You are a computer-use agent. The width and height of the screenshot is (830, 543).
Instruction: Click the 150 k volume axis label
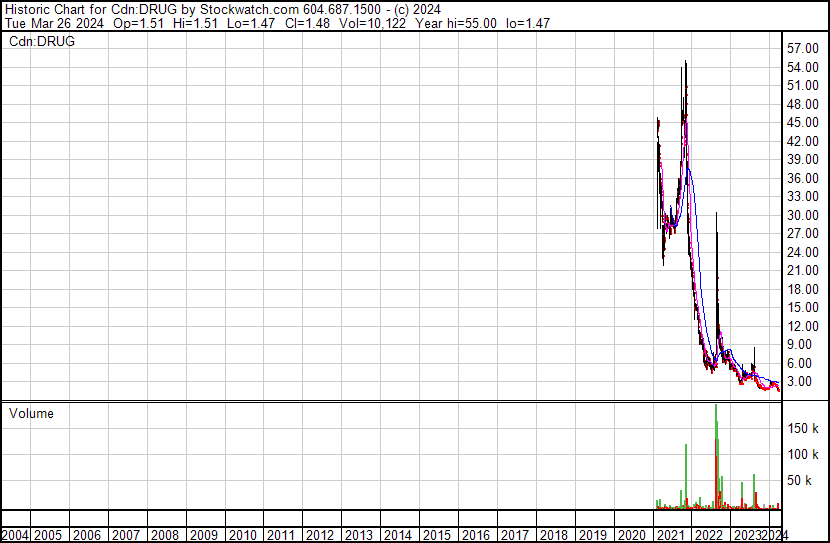click(803, 428)
